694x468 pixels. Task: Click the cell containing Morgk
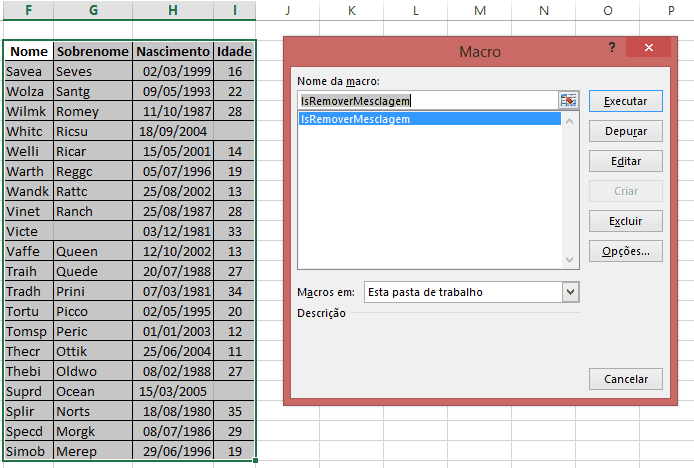93,432
